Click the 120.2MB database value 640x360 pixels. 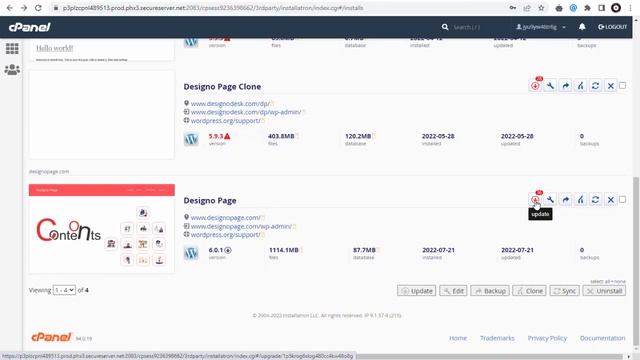pyautogui.click(x=358, y=136)
